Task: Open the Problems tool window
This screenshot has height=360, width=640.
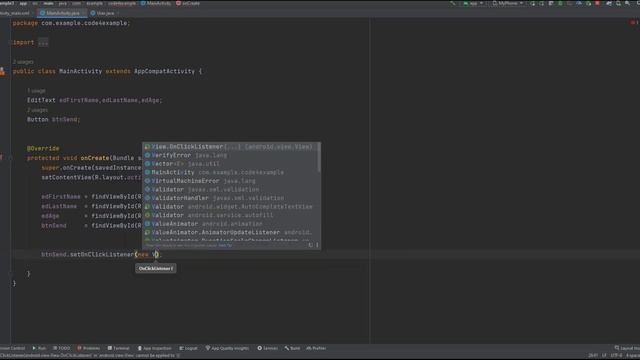Action: coord(89,348)
